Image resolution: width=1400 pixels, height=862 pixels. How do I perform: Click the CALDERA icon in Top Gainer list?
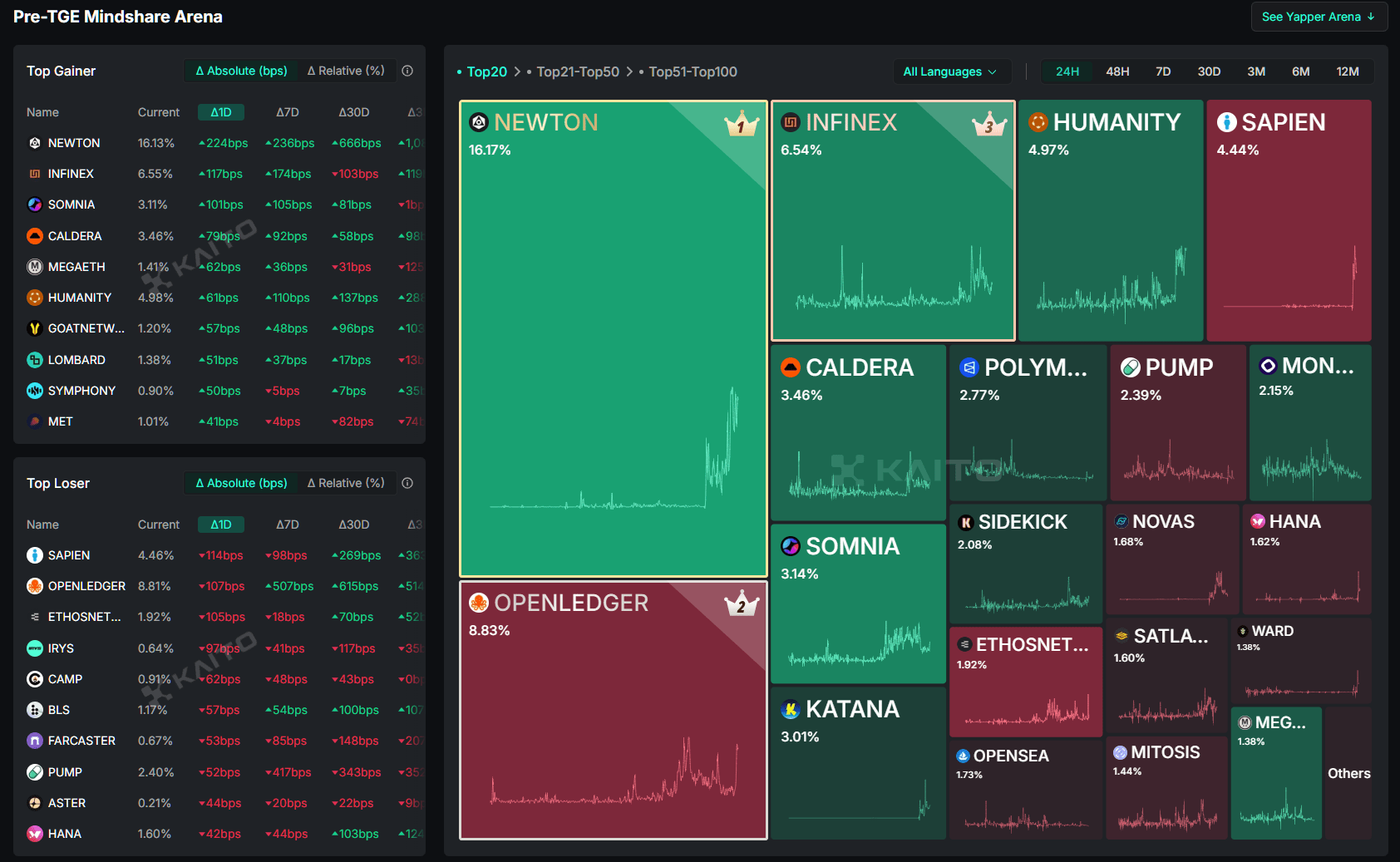coord(35,236)
